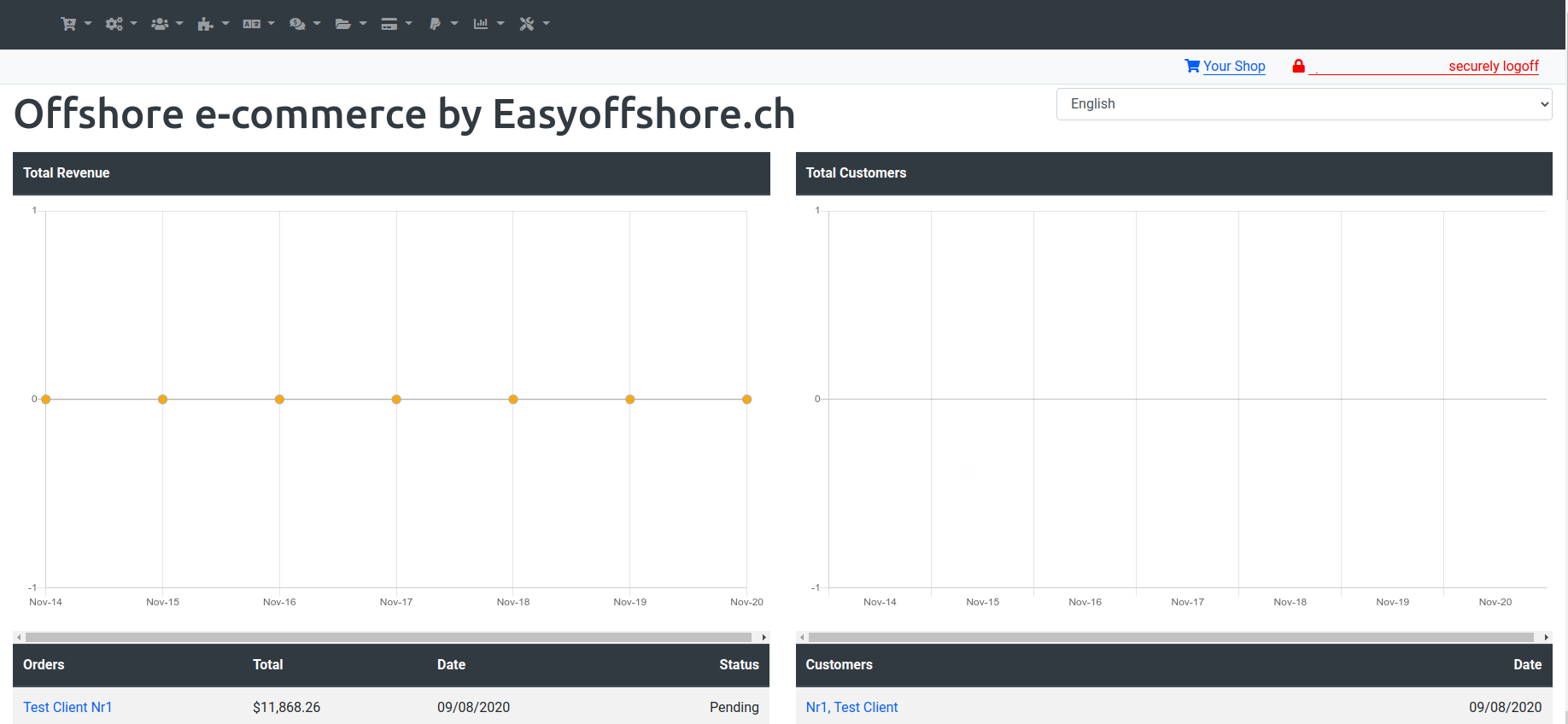1568x724 pixels.
Task: Click the Date header in Orders table
Action: [x=451, y=664]
